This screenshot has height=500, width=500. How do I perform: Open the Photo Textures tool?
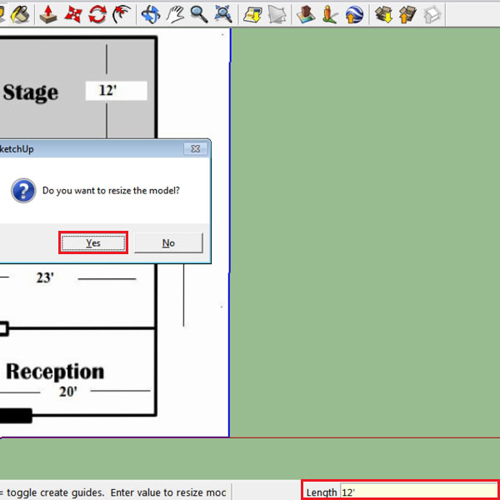click(x=330, y=14)
